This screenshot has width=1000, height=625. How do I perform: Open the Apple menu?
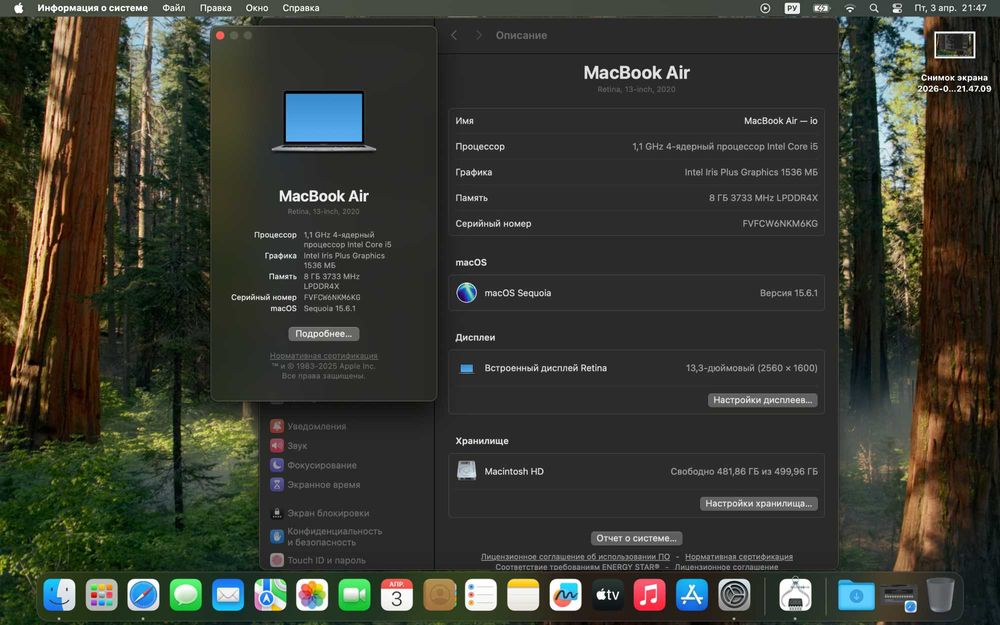tap(18, 8)
